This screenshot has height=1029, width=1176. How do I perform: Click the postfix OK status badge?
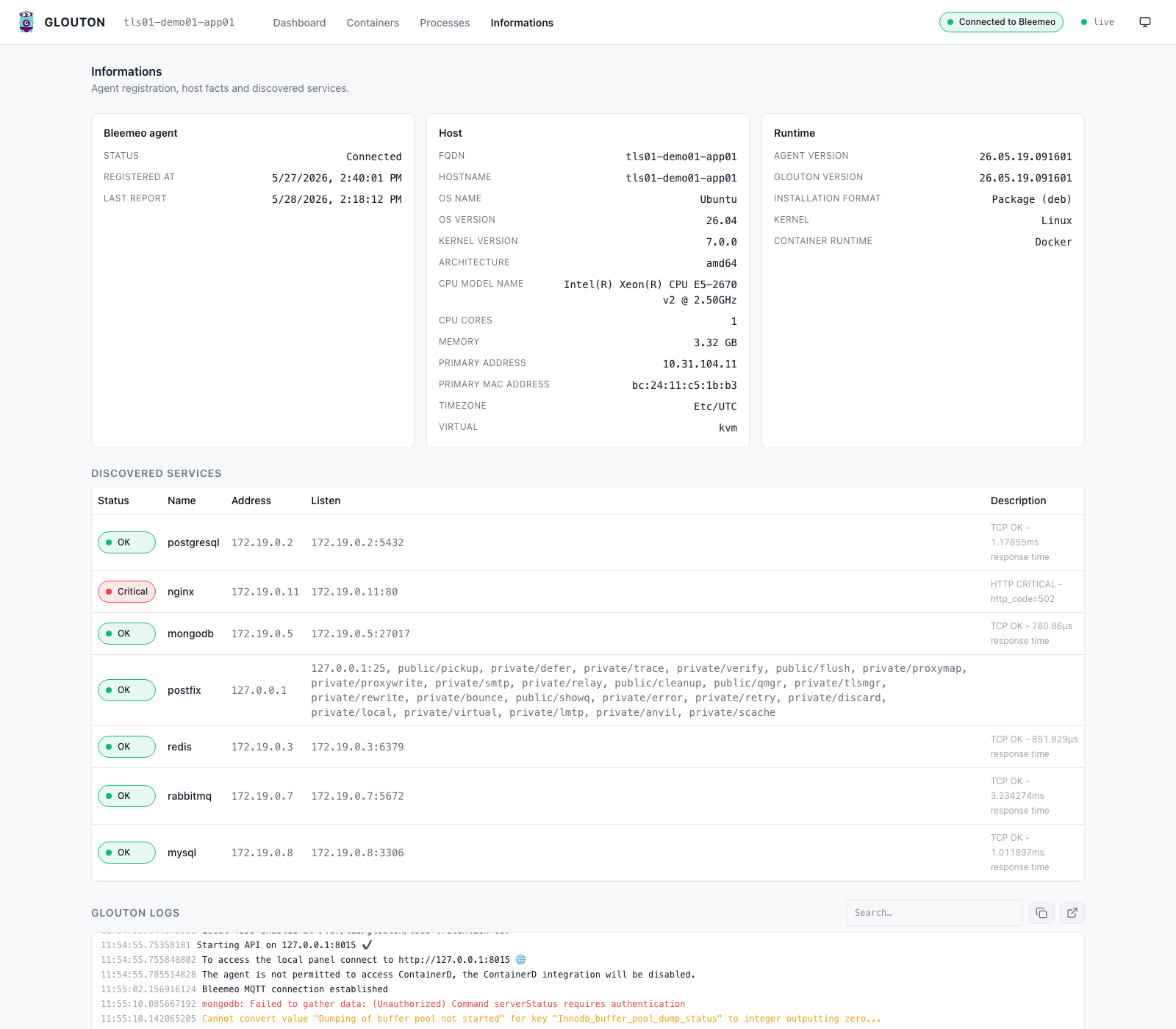(126, 690)
